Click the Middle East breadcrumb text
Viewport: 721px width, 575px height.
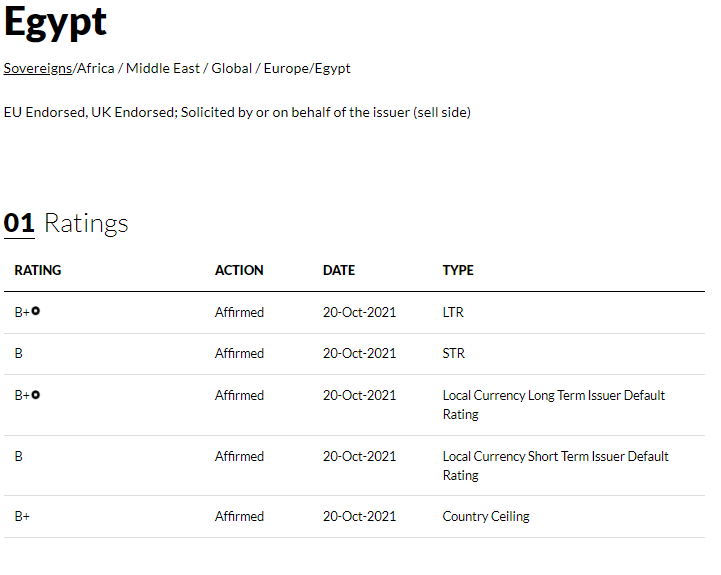163,69
